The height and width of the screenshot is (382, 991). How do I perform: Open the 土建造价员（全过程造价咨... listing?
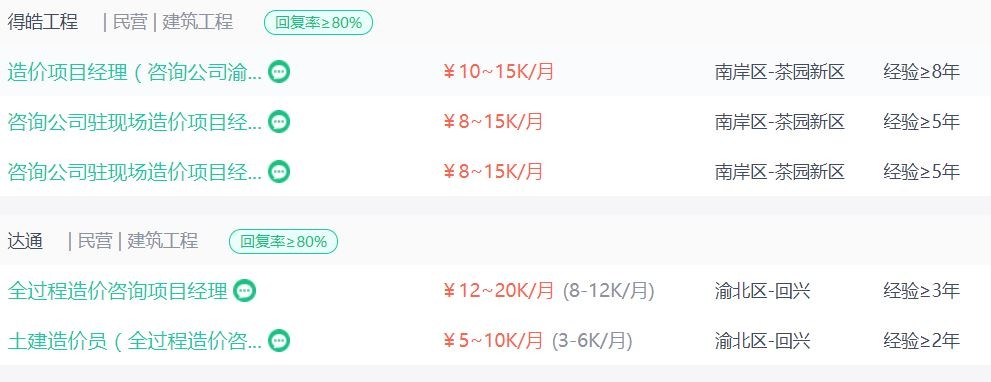coord(135,342)
